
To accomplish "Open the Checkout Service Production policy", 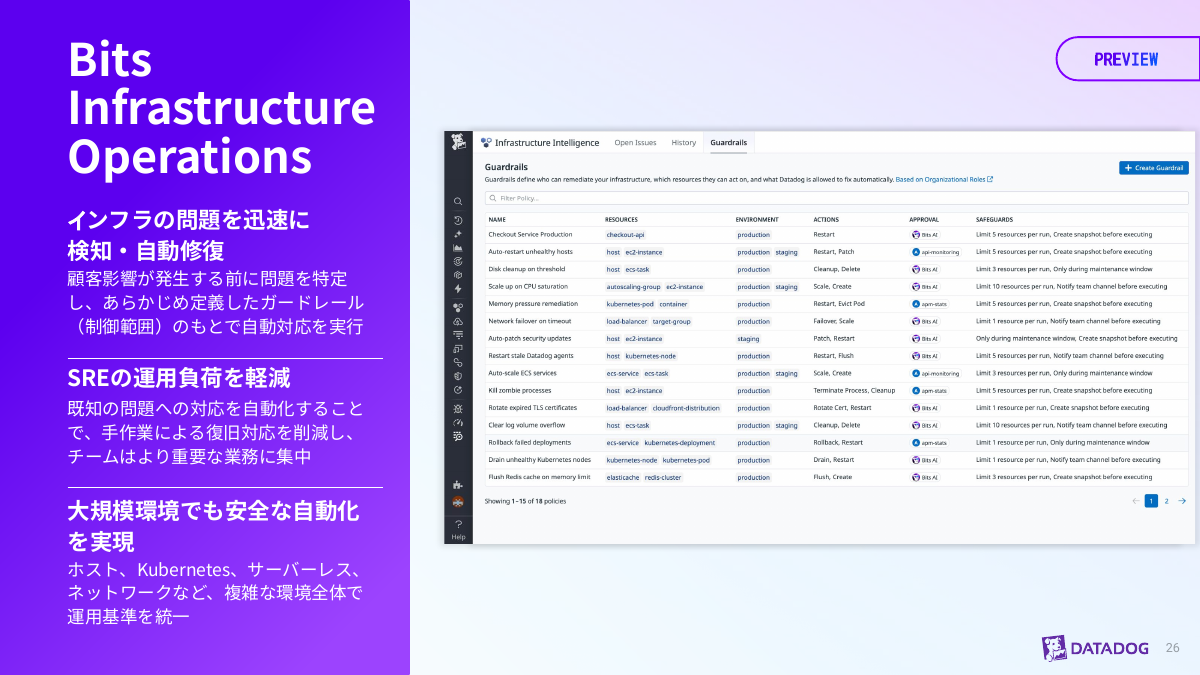I will click(530, 235).
